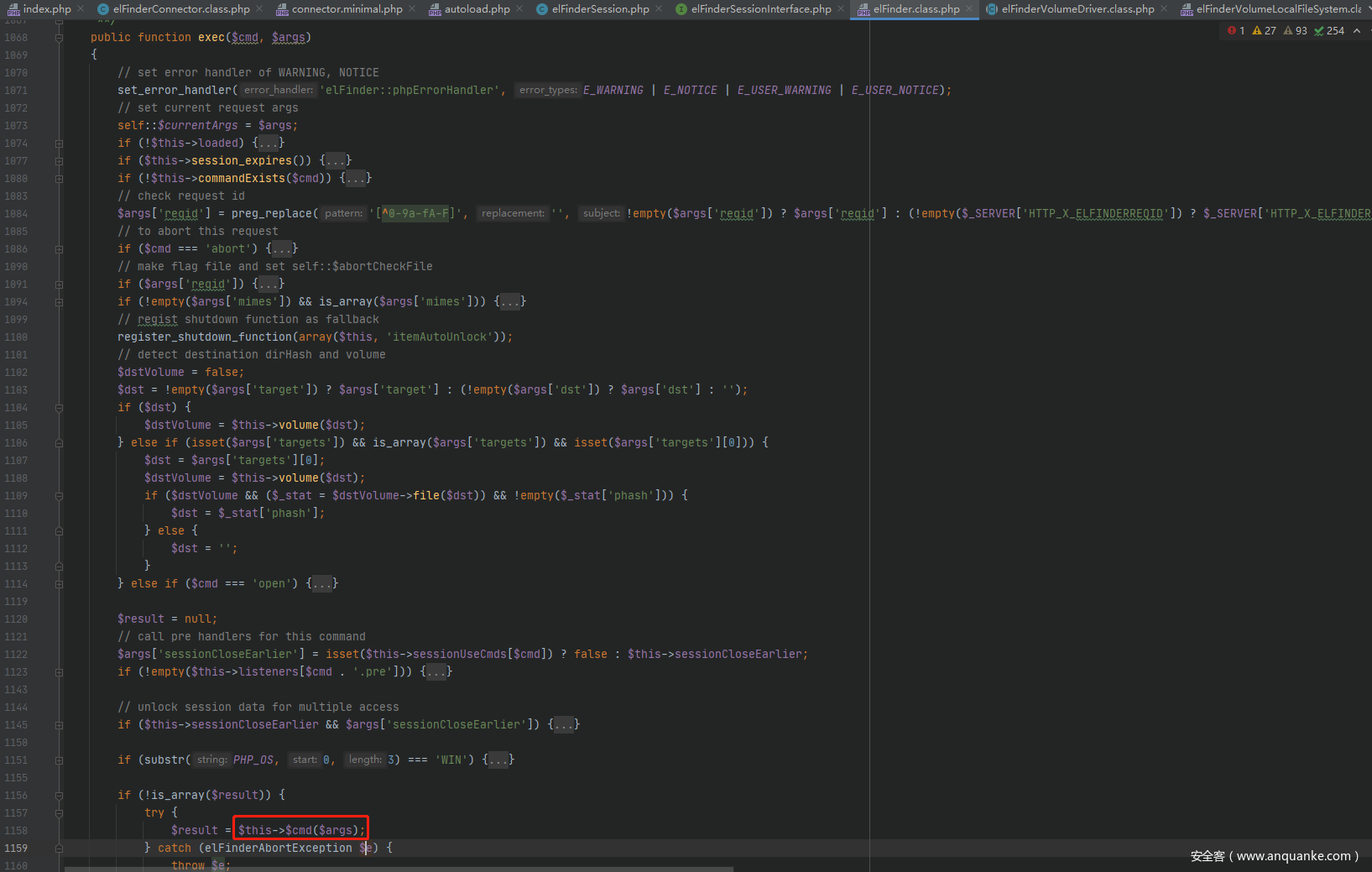Click the red error count indicator
1372x872 pixels.
tap(1236, 31)
